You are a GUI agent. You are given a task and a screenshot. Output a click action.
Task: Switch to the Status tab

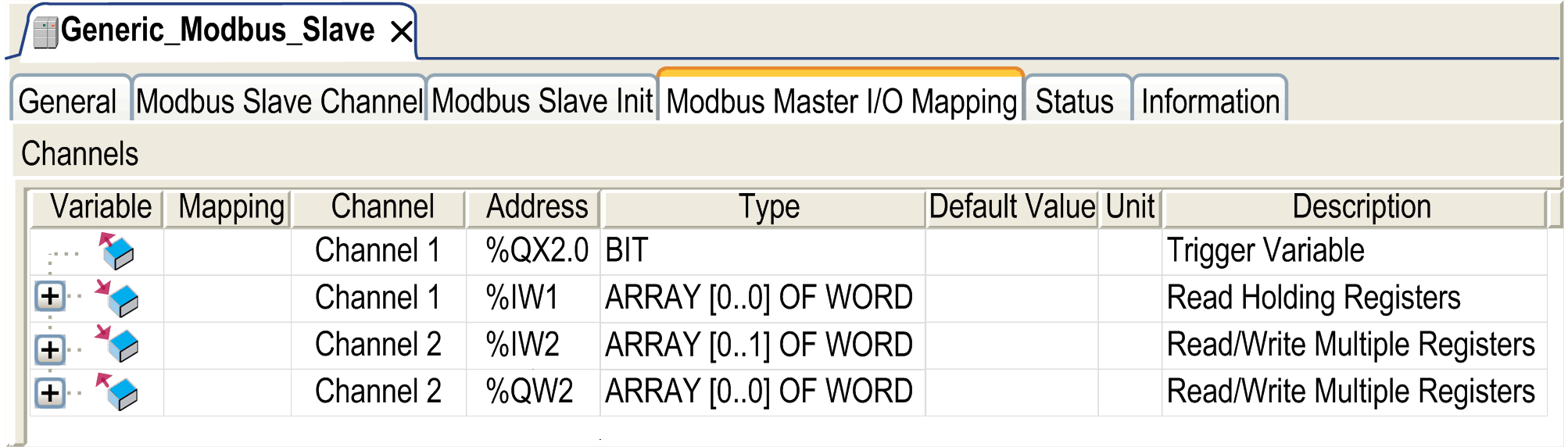tap(1075, 102)
